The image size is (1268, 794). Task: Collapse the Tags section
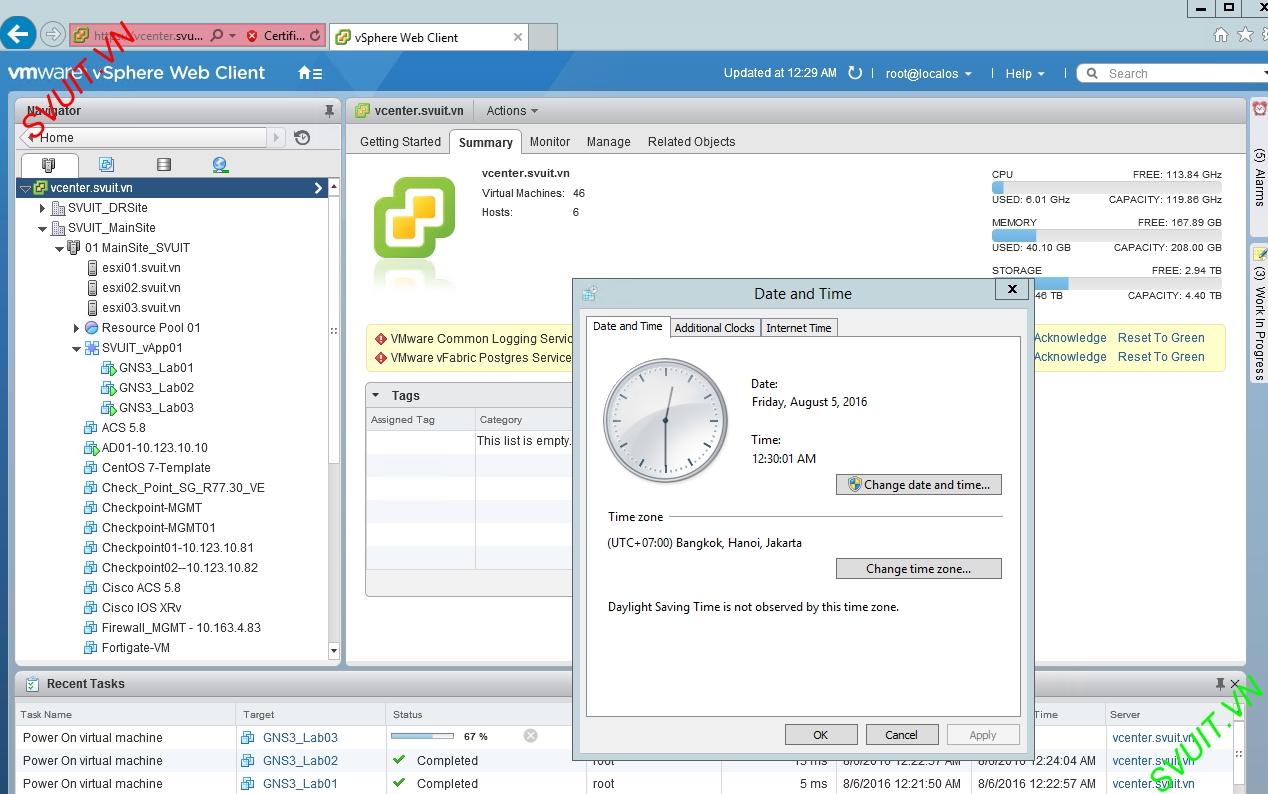375,395
